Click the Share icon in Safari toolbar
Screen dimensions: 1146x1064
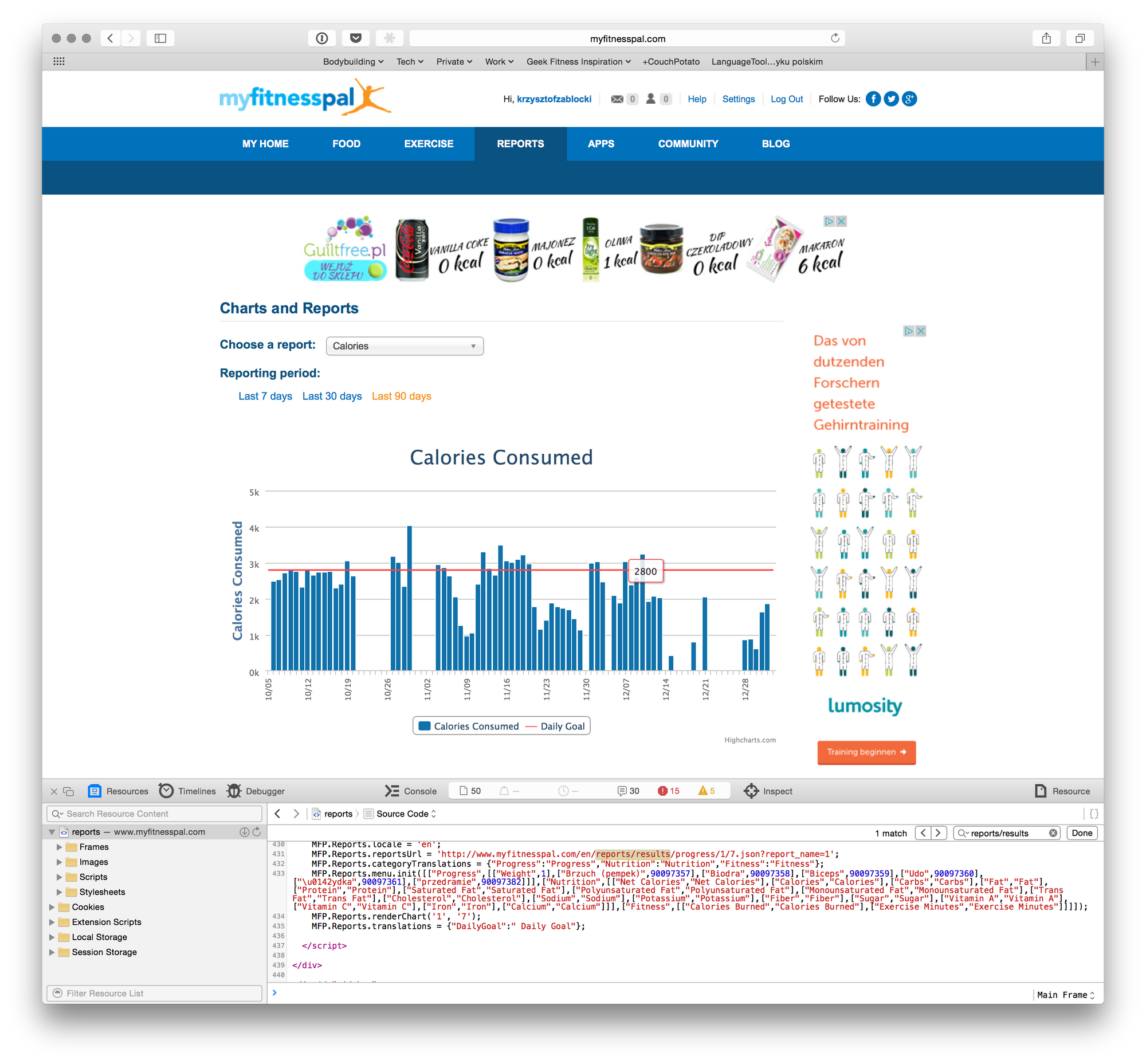pyautogui.click(x=1046, y=38)
